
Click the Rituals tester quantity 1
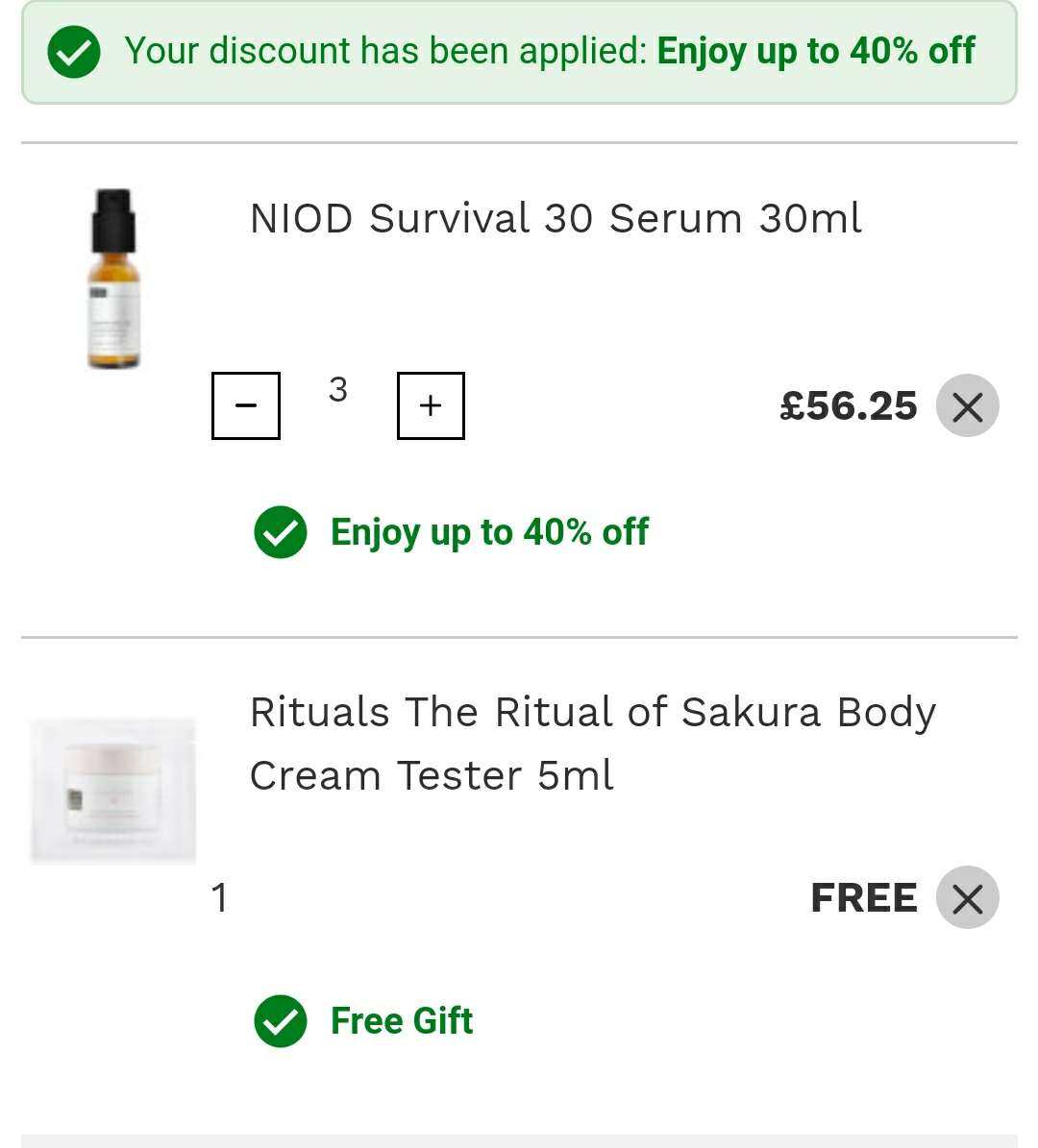coord(220,898)
